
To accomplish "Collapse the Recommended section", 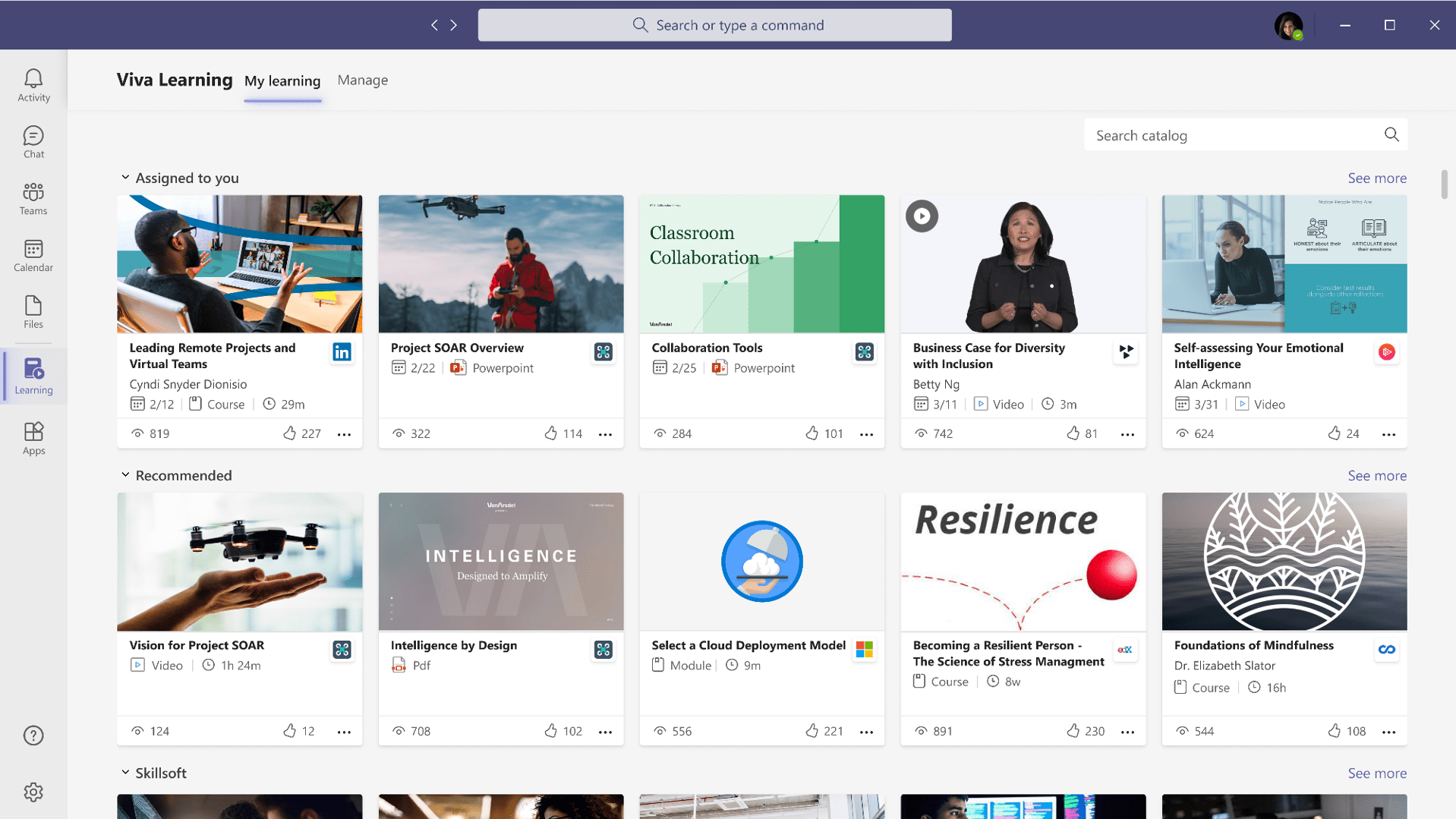I will click(x=125, y=475).
